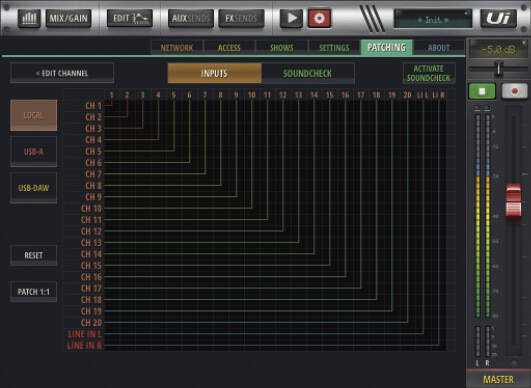Viewport: 531px width, 388px height.
Task: Click the -5.8 dB level readout
Action: 498,50
